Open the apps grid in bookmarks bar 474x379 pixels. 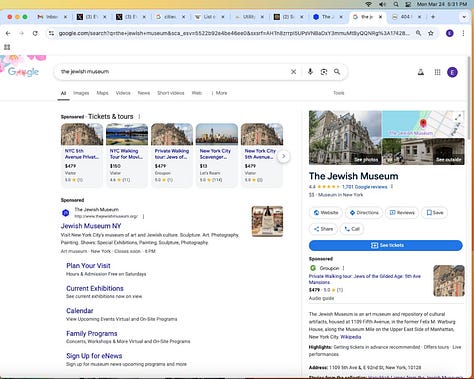point(7,47)
